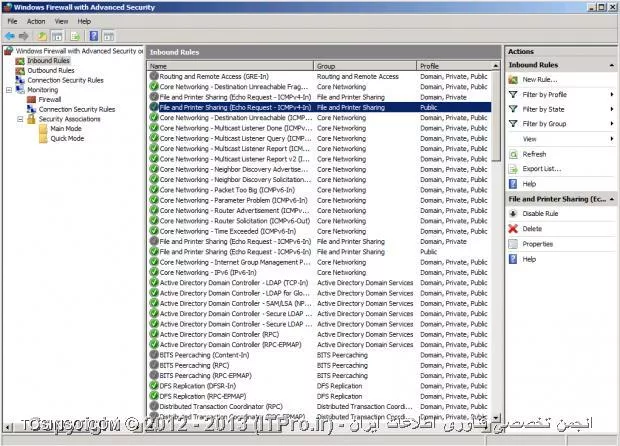The height and width of the screenshot is (446, 620).
Task: Click the red Delete X icon
Action: (513, 229)
